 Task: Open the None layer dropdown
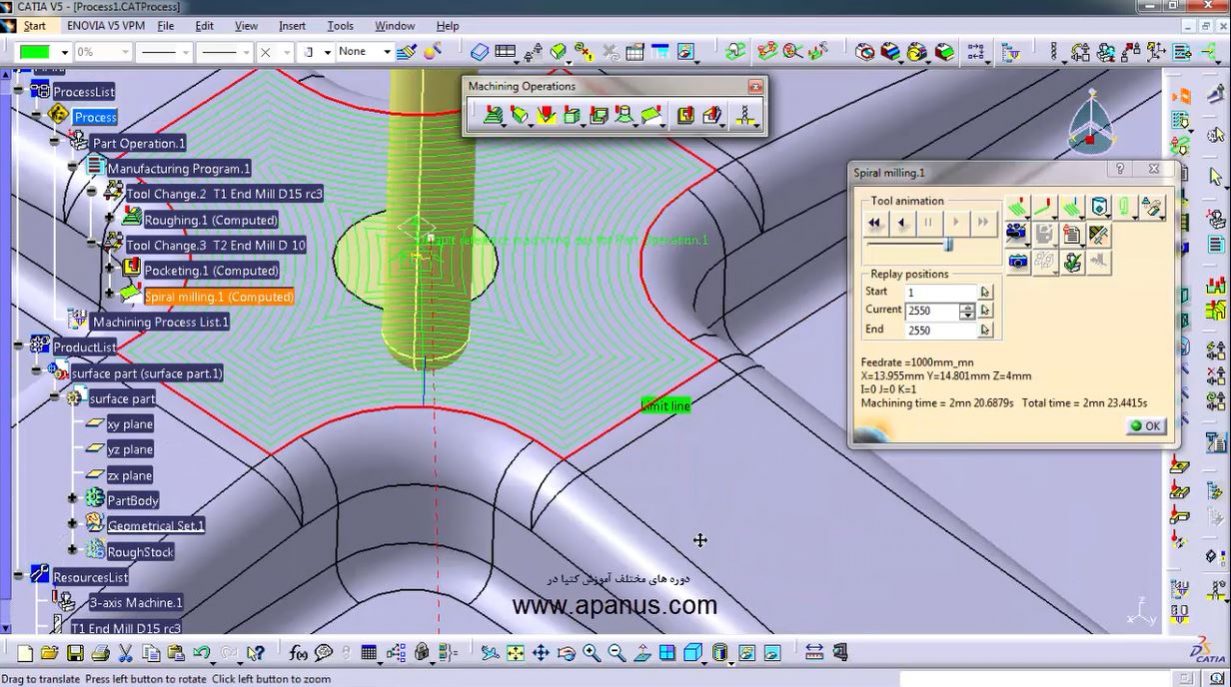tap(387, 52)
